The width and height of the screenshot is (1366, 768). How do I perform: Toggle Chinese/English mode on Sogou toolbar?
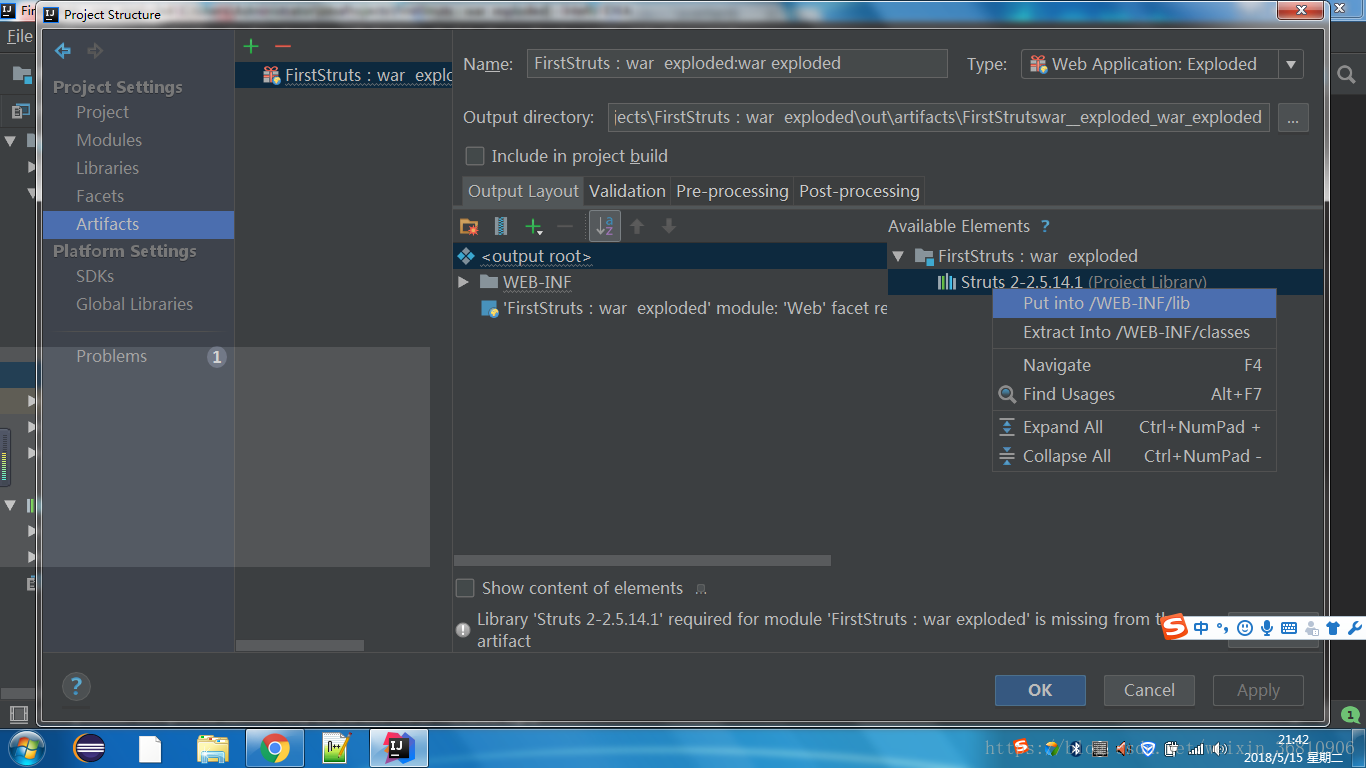tap(1201, 628)
